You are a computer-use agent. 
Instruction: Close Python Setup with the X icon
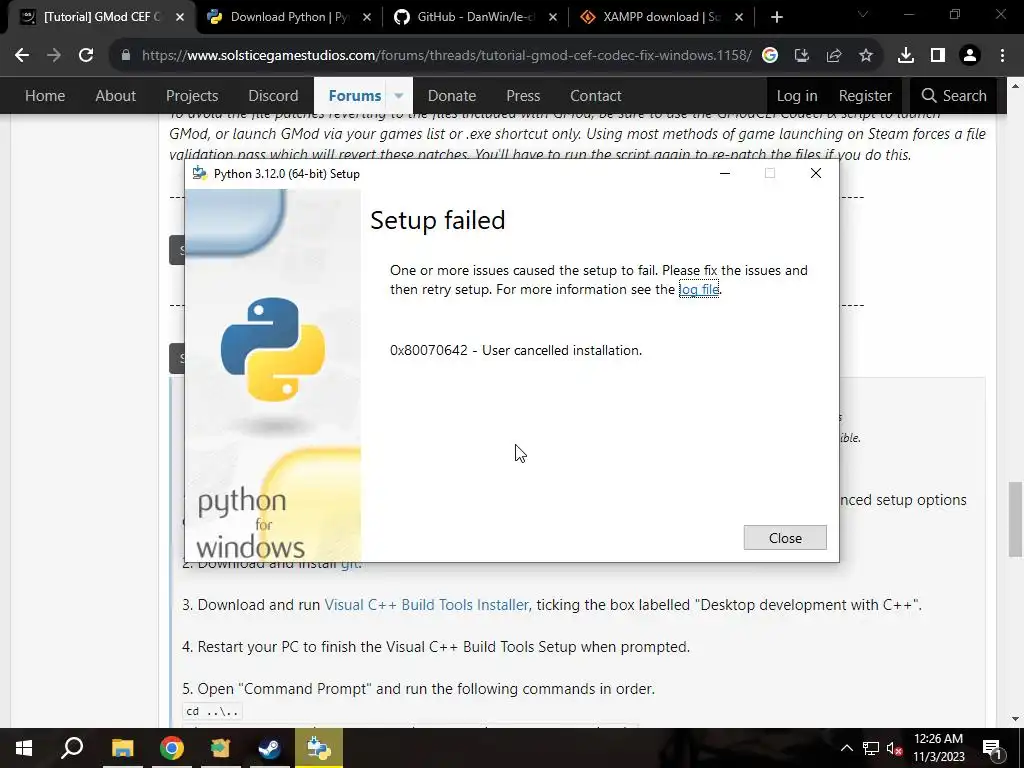tap(816, 173)
